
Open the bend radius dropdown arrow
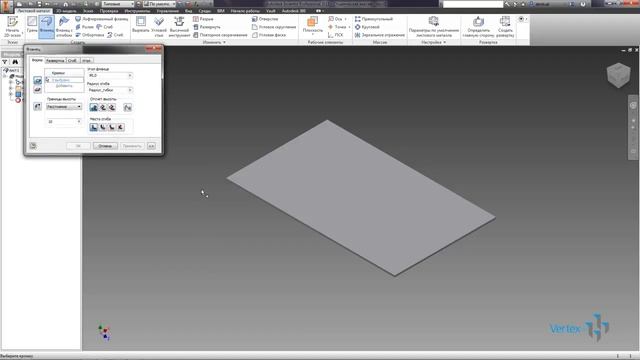[130, 90]
